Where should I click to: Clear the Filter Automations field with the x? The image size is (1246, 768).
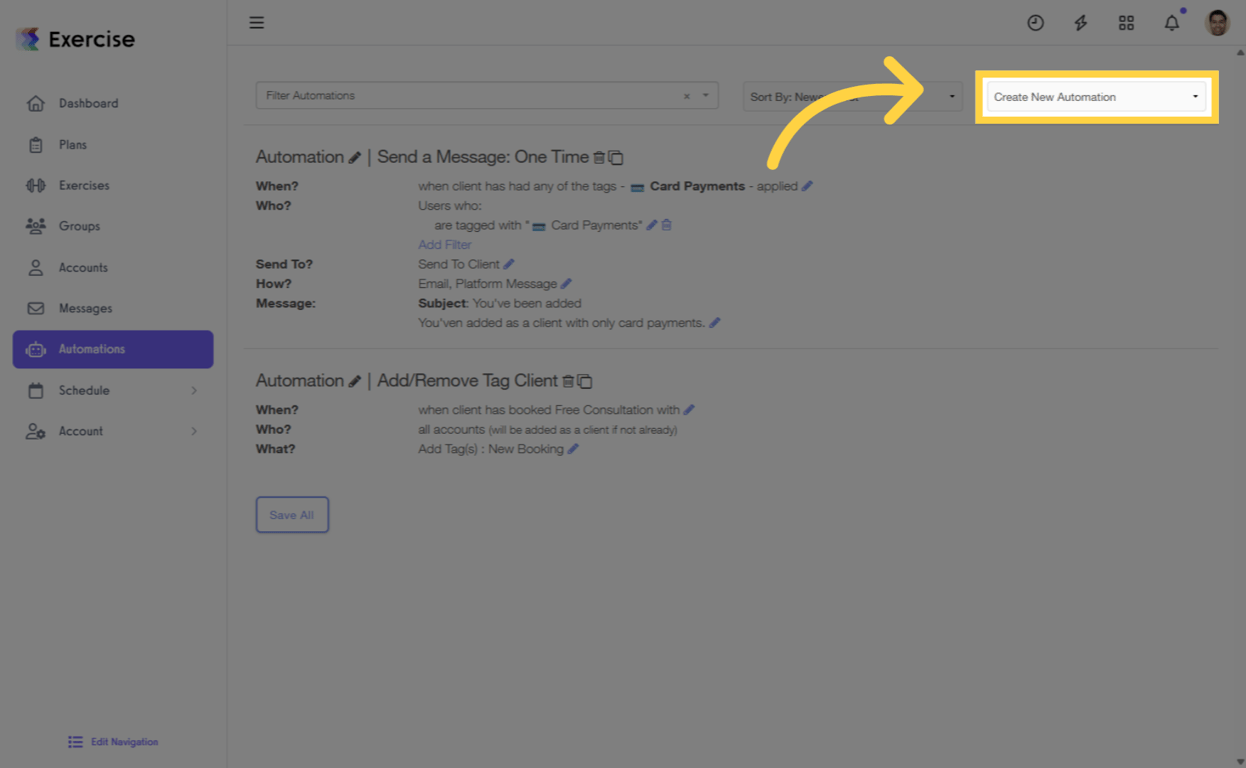[x=686, y=95]
